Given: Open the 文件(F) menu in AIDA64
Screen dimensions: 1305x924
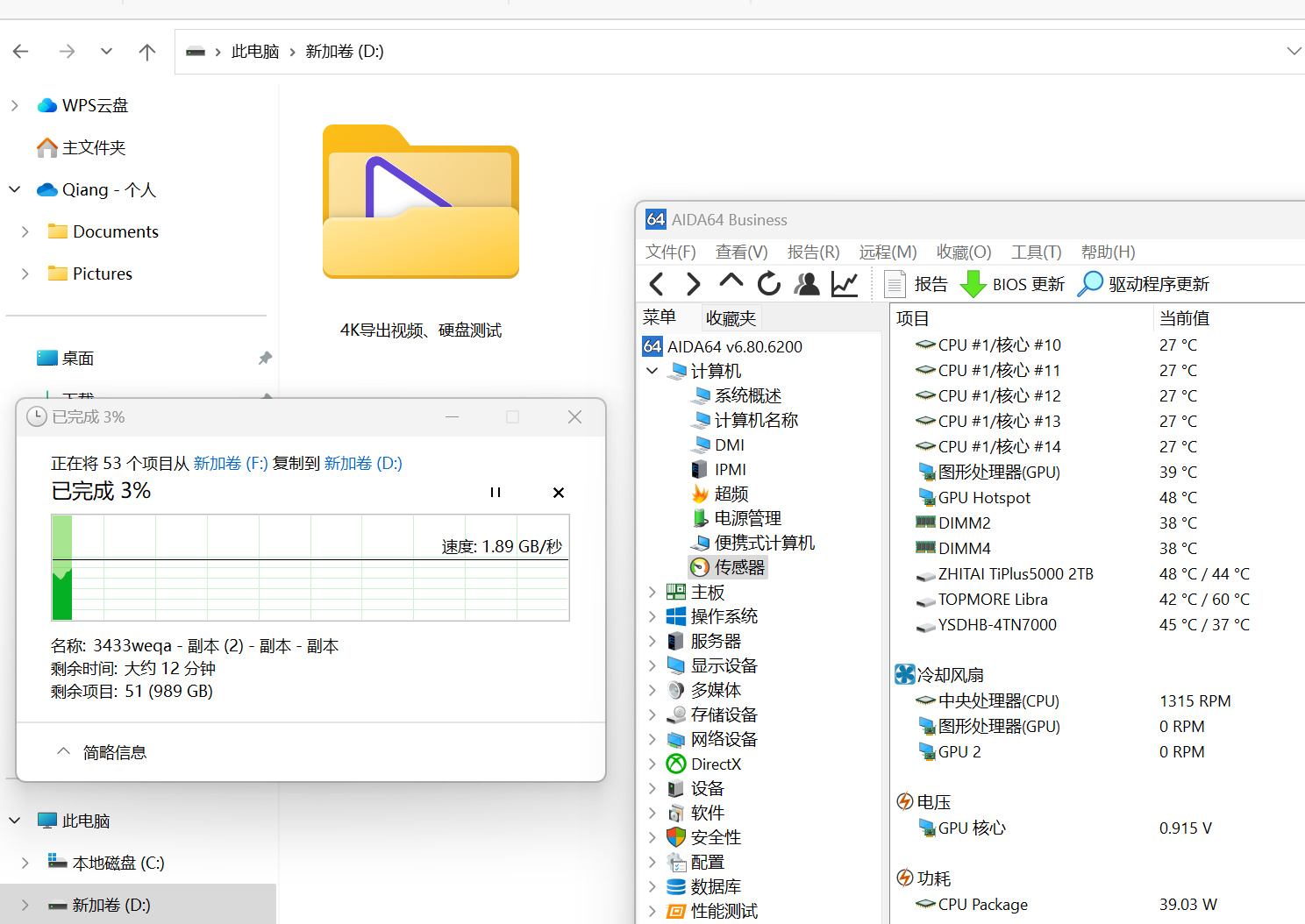Looking at the screenshot, I should tap(671, 252).
